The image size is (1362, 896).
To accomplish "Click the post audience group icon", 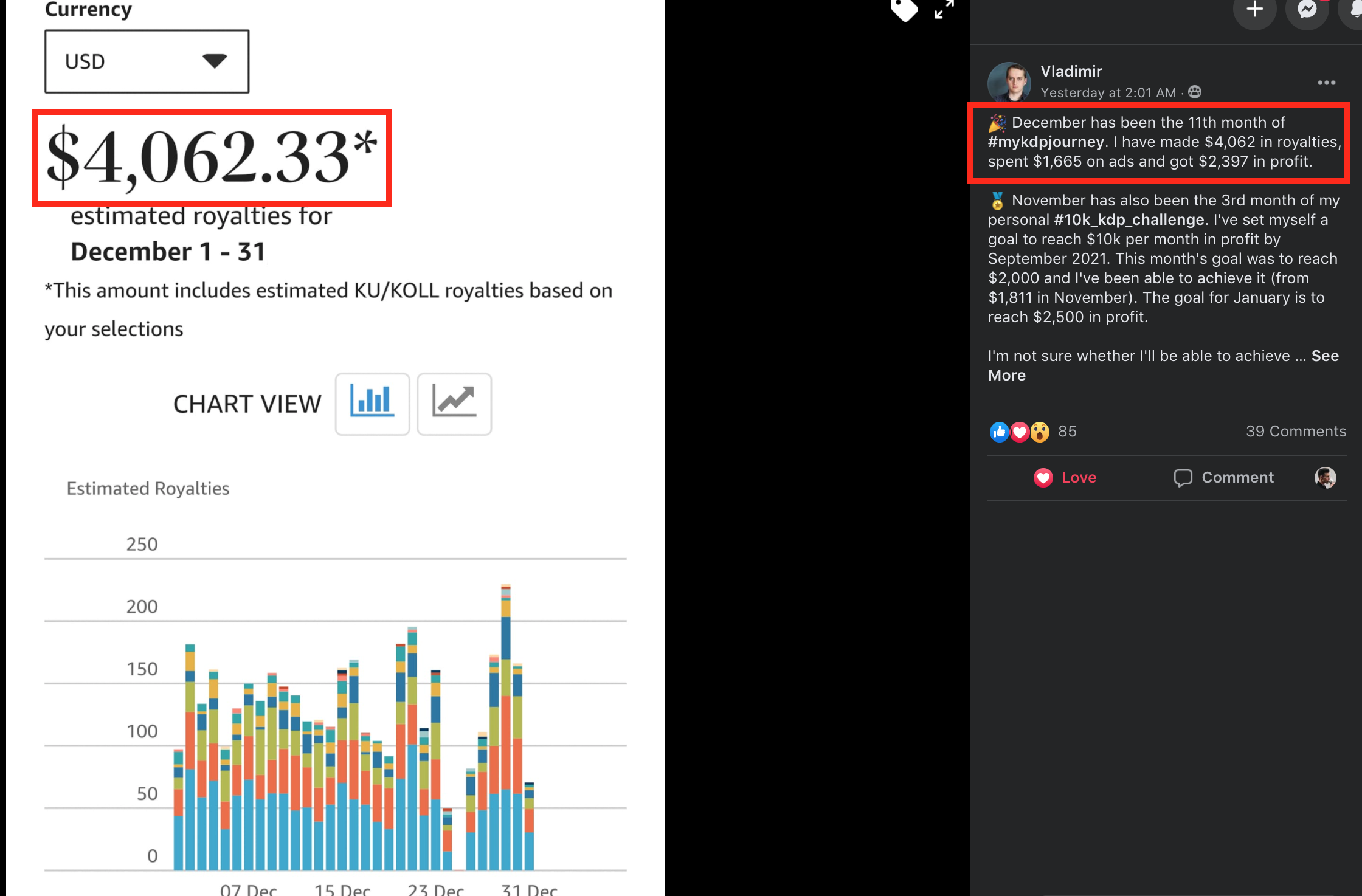I will (x=1195, y=92).
